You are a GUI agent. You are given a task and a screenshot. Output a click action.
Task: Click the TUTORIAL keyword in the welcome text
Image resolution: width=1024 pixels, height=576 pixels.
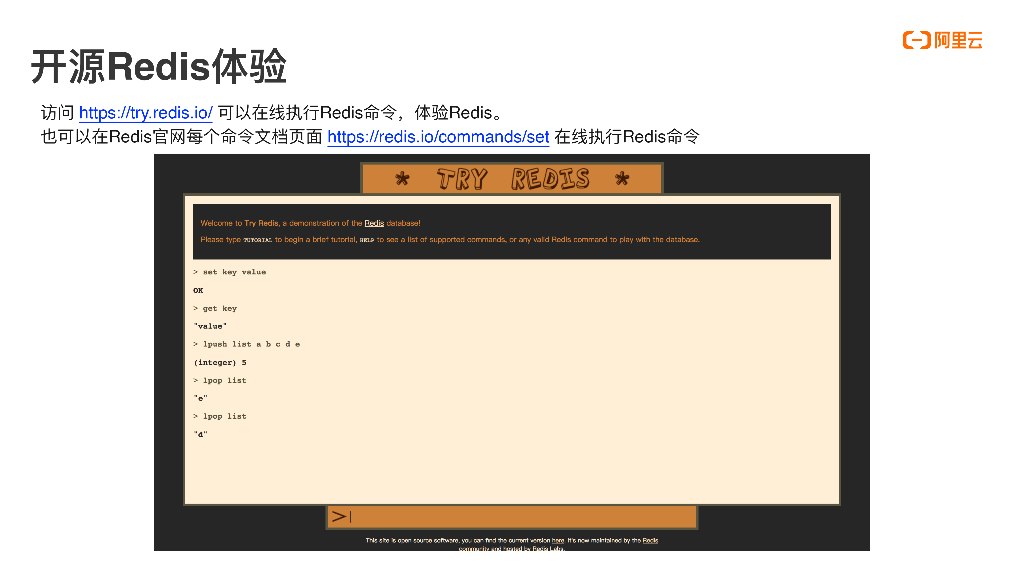[258, 240]
